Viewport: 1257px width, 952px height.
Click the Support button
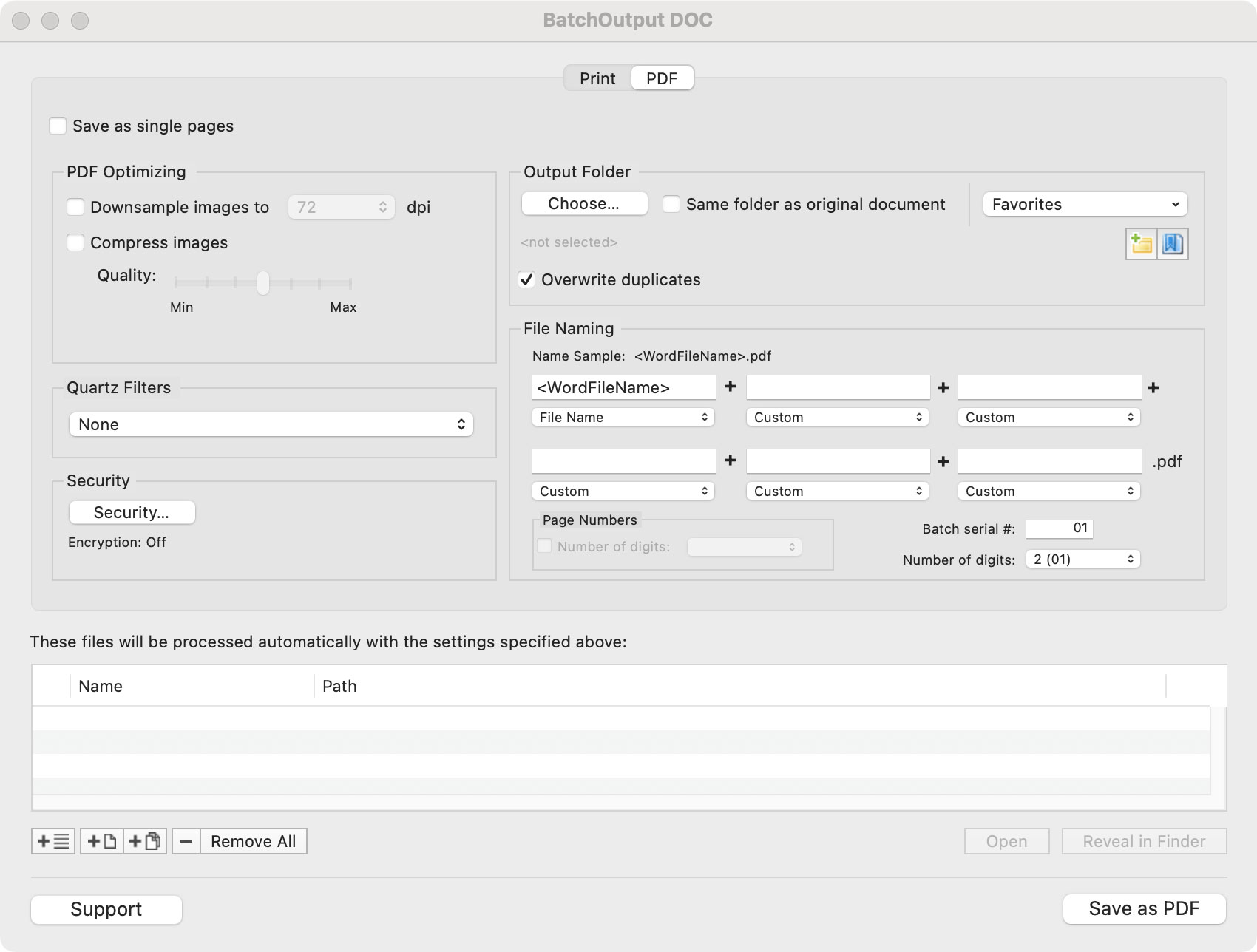tap(106, 909)
